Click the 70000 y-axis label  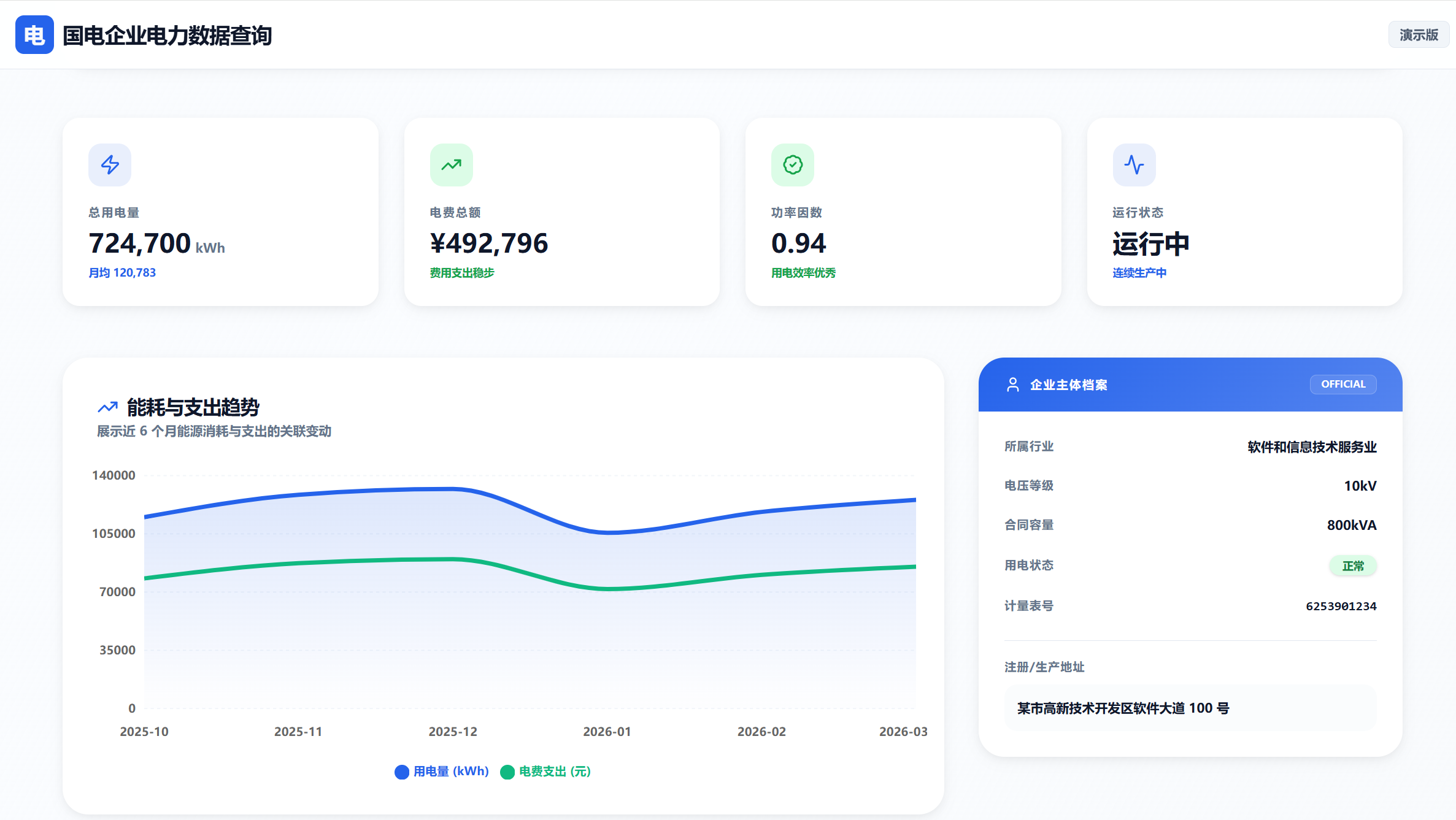(117, 592)
